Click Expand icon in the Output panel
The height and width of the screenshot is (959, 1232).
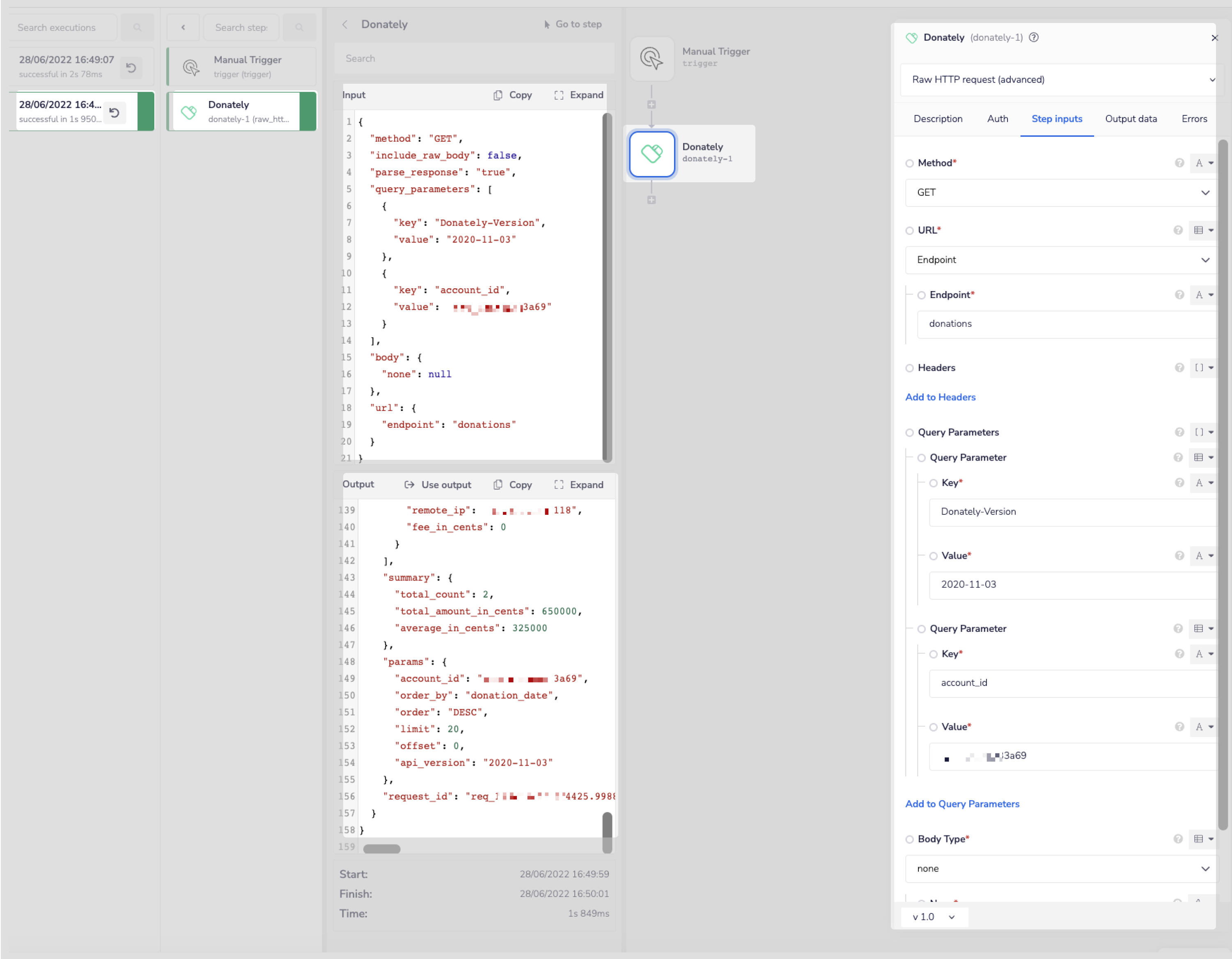click(558, 484)
